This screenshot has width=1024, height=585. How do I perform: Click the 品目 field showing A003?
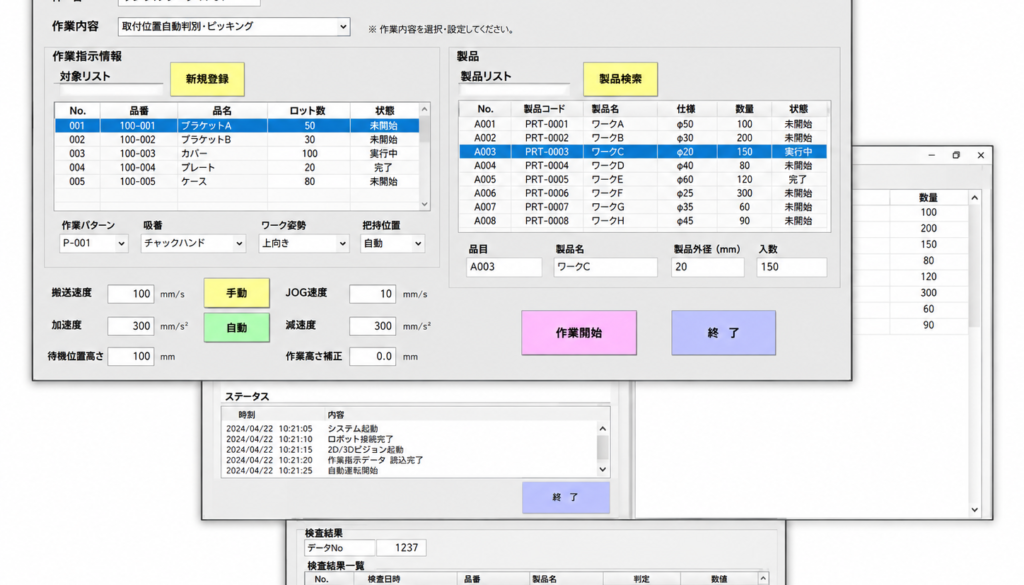[504, 267]
